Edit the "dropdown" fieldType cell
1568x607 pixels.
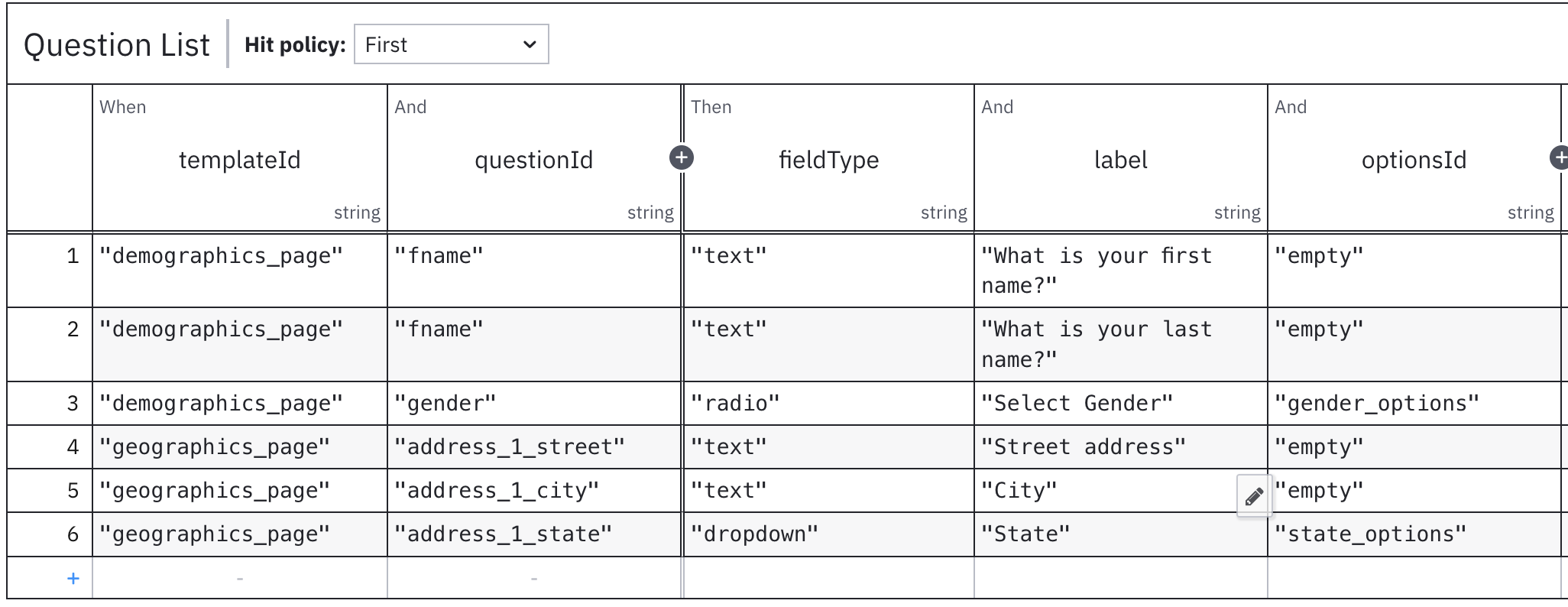tap(829, 534)
